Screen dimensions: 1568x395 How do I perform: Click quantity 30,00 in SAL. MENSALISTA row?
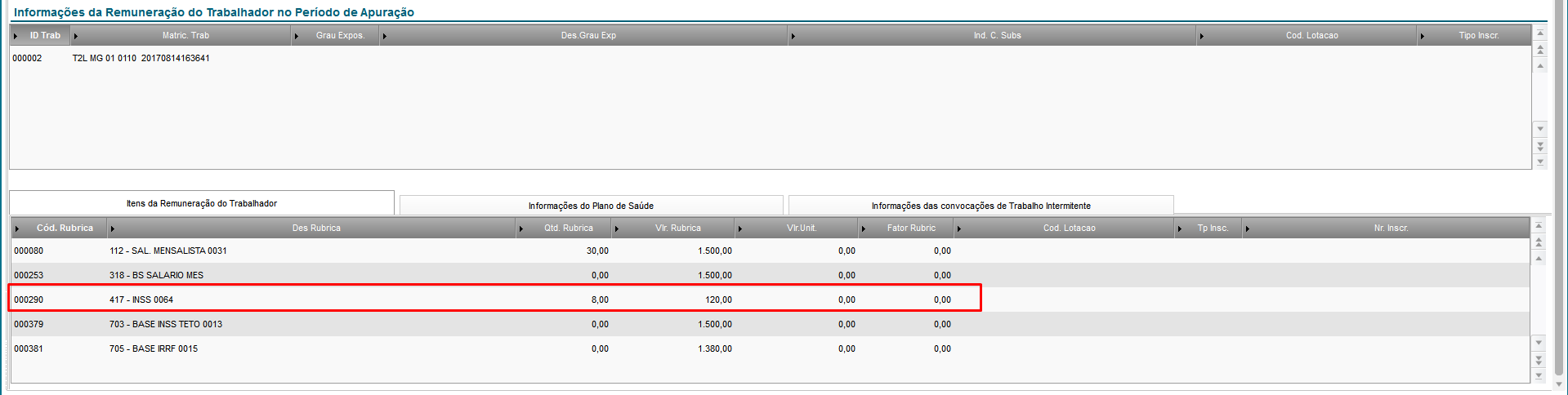pyautogui.click(x=597, y=251)
